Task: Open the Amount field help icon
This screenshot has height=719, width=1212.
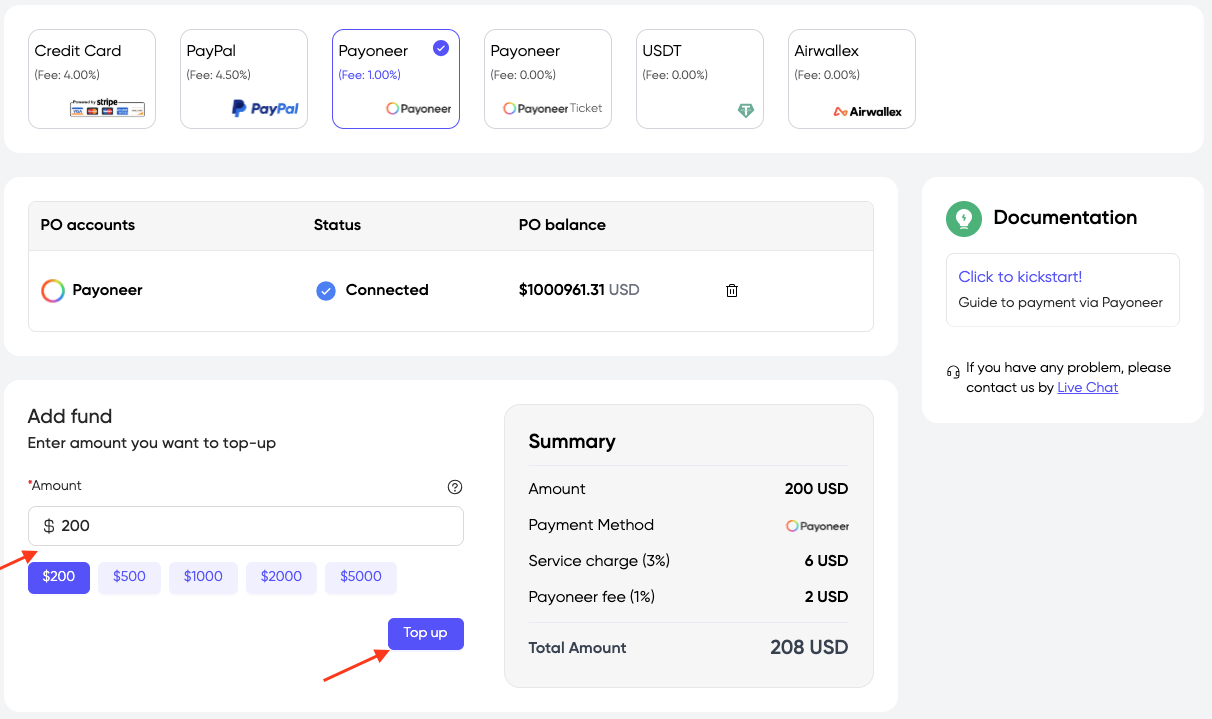Action: tap(455, 487)
